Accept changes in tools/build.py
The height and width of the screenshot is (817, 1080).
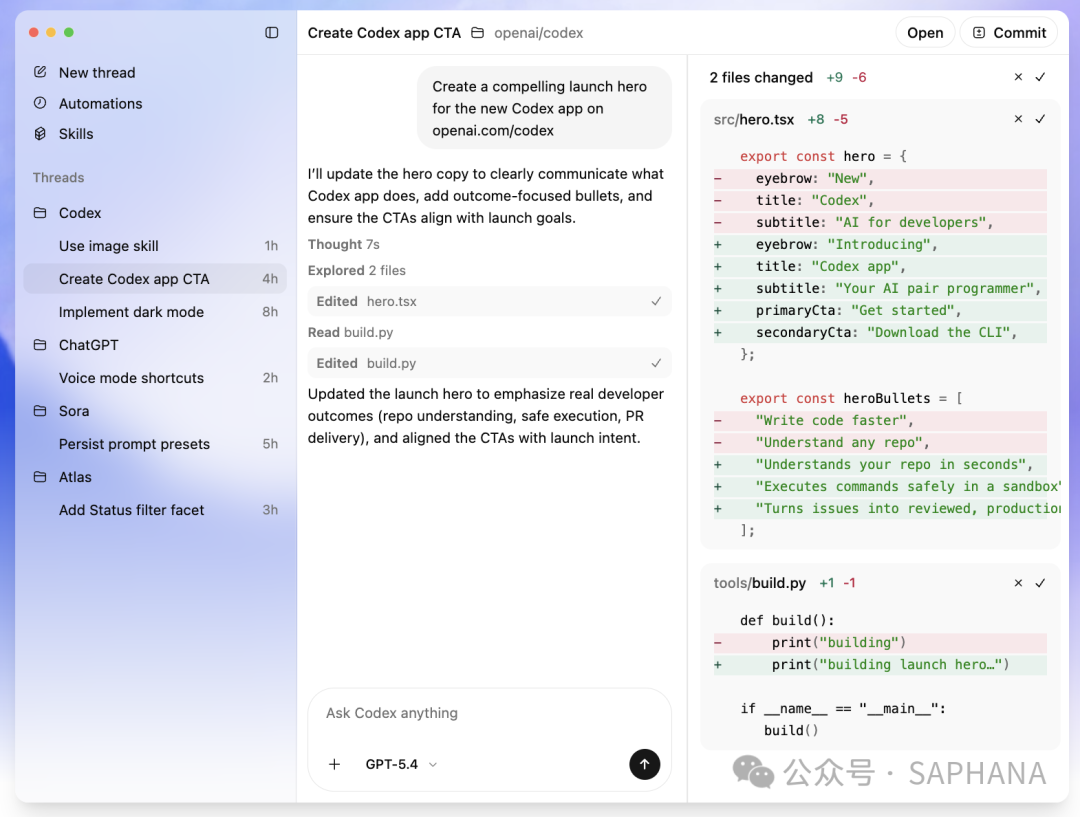click(x=1040, y=583)
